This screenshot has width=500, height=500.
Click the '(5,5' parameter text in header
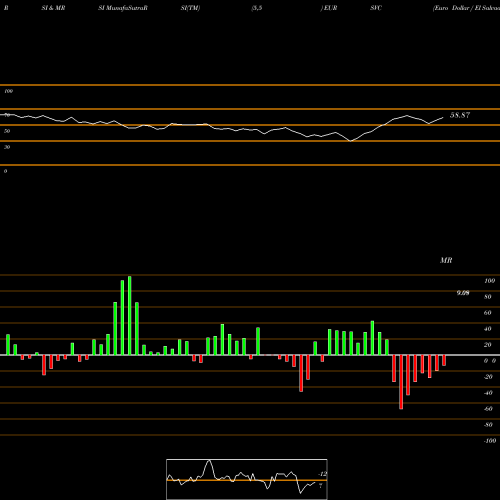[x=257, y=8]
